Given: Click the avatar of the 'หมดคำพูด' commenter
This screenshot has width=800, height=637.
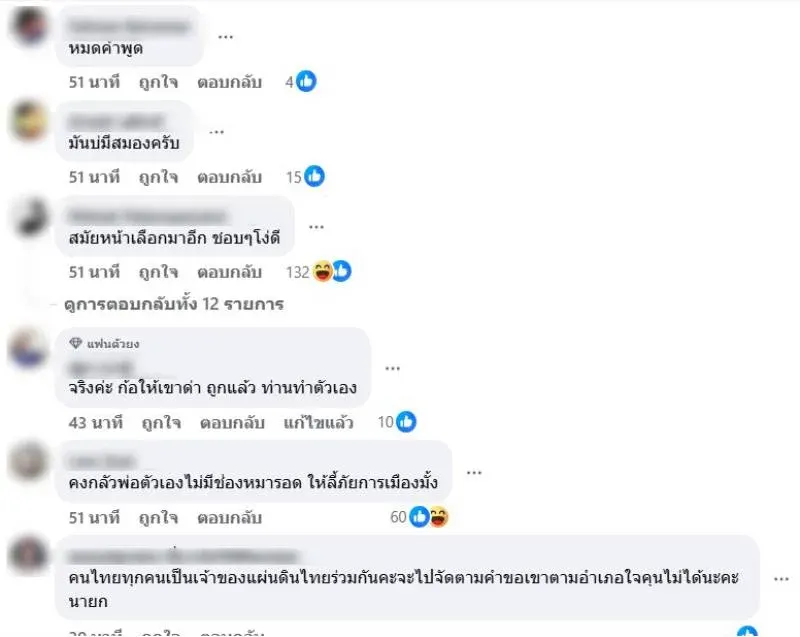Looking at the screenshot, I should click(x=29, y=26).
